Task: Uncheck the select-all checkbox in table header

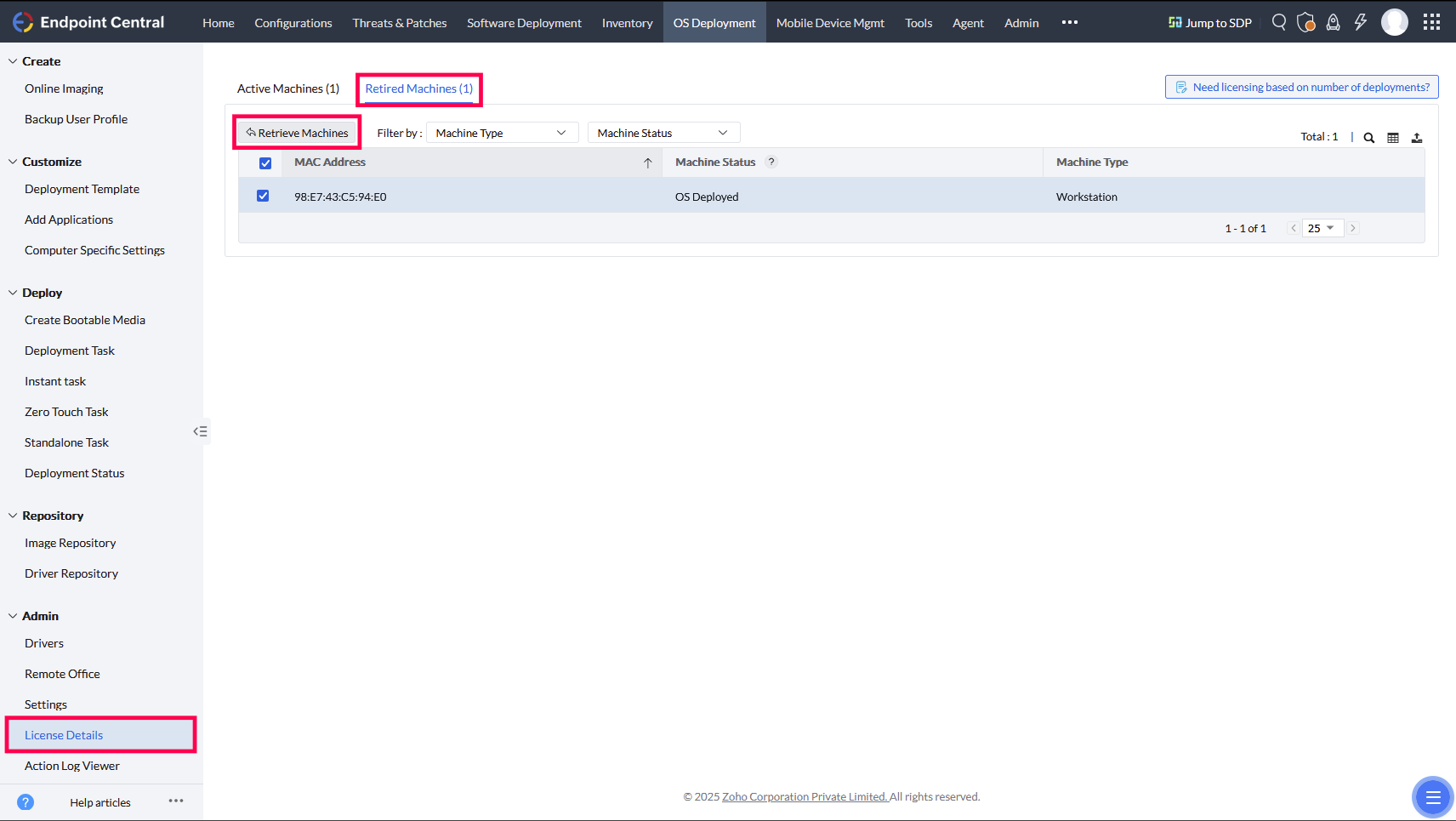Action: tap(265, 162)
